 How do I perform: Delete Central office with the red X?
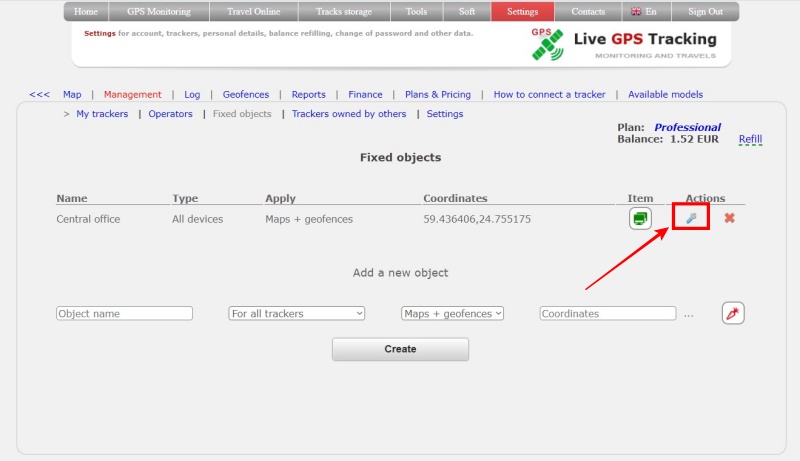(729, 218)
